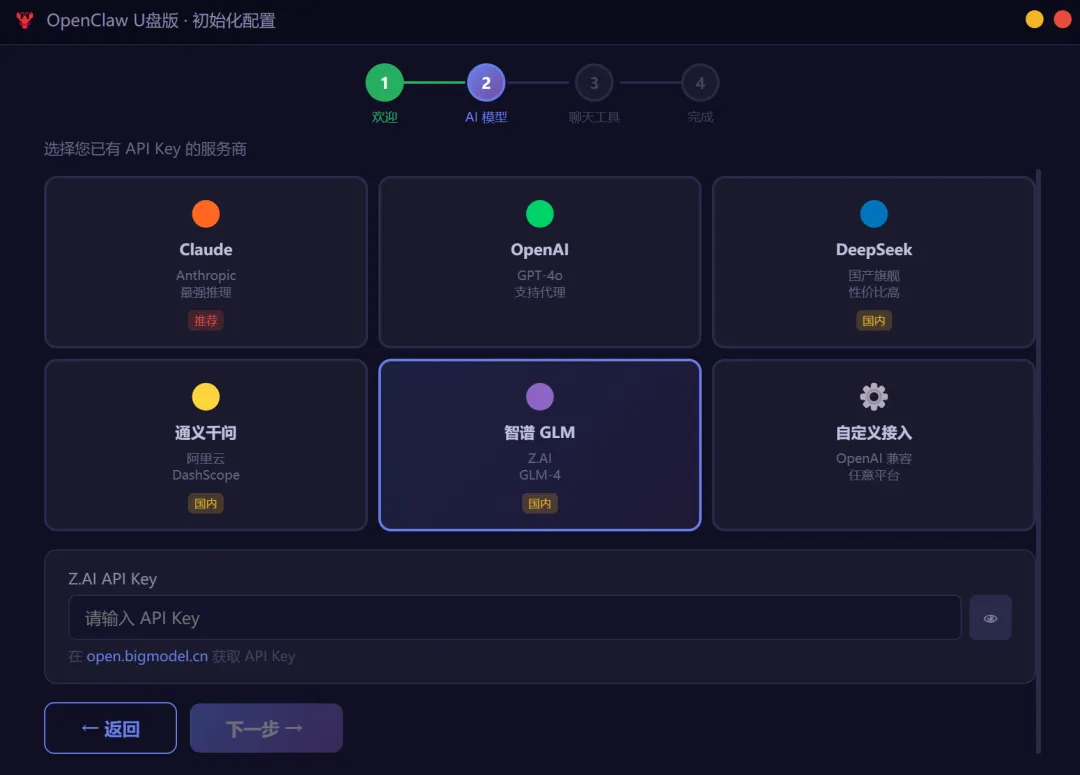Choose the 自定义接入 OpenAI 兼容 card
This screenshot has height=775, width=1080.
click(x=874, y=445)
